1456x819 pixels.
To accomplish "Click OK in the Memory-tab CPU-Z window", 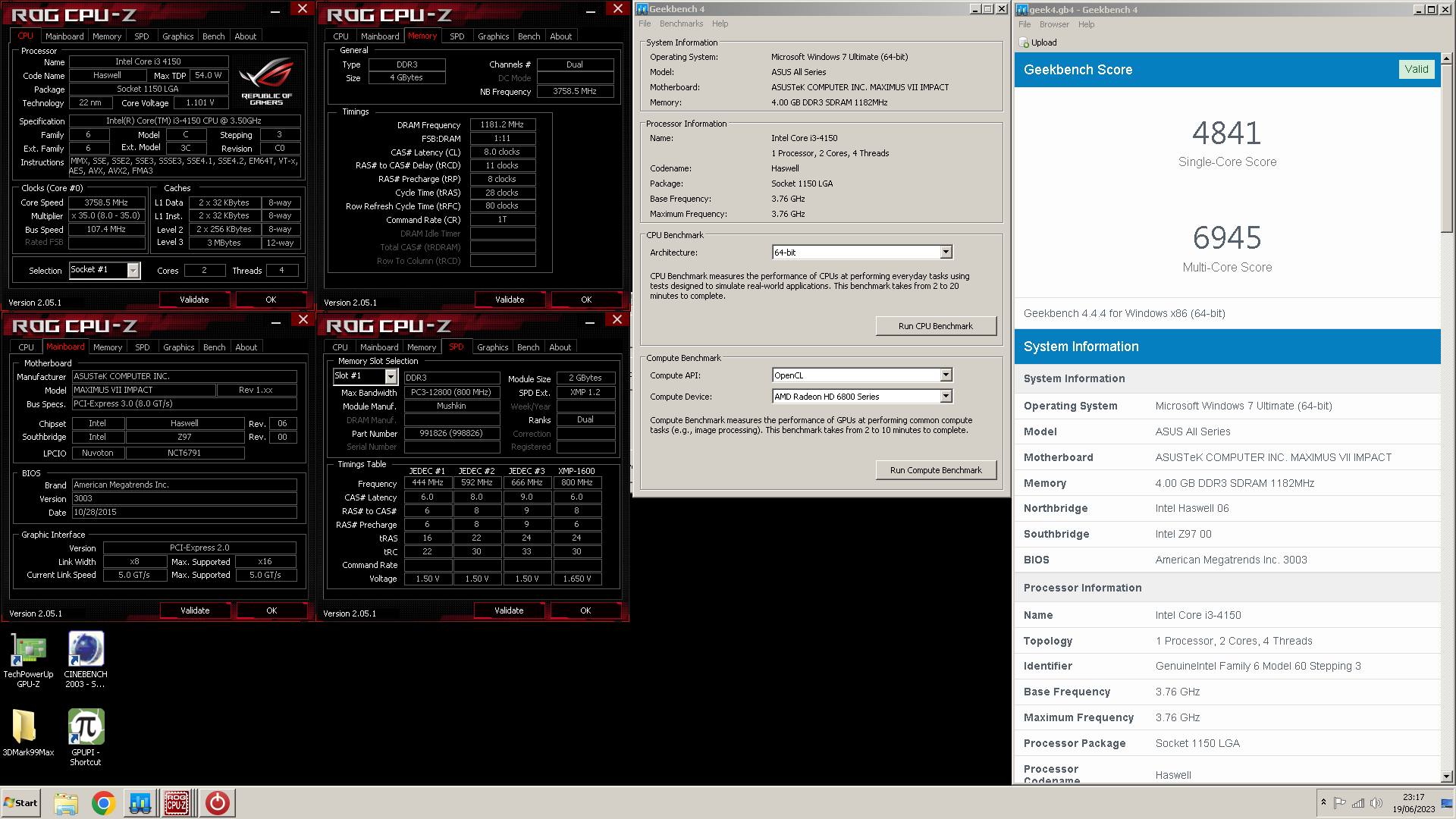I will click(x=586, y=300).
